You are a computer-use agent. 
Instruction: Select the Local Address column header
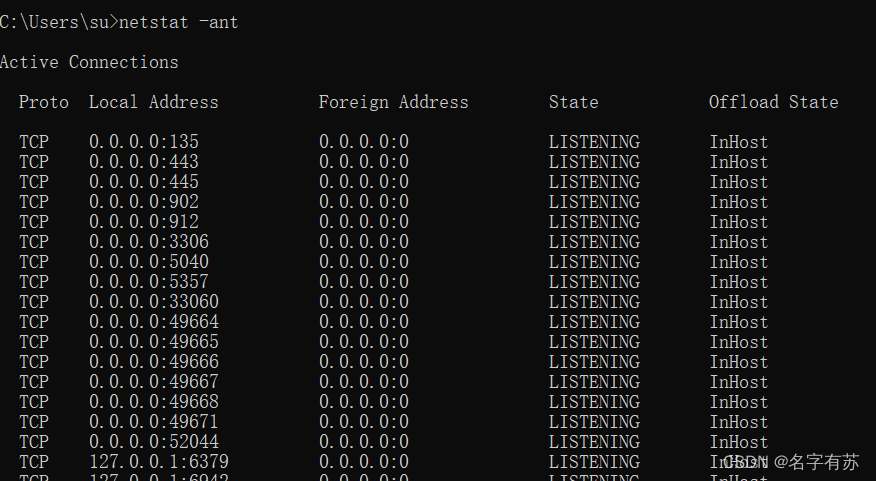[154, 102]
